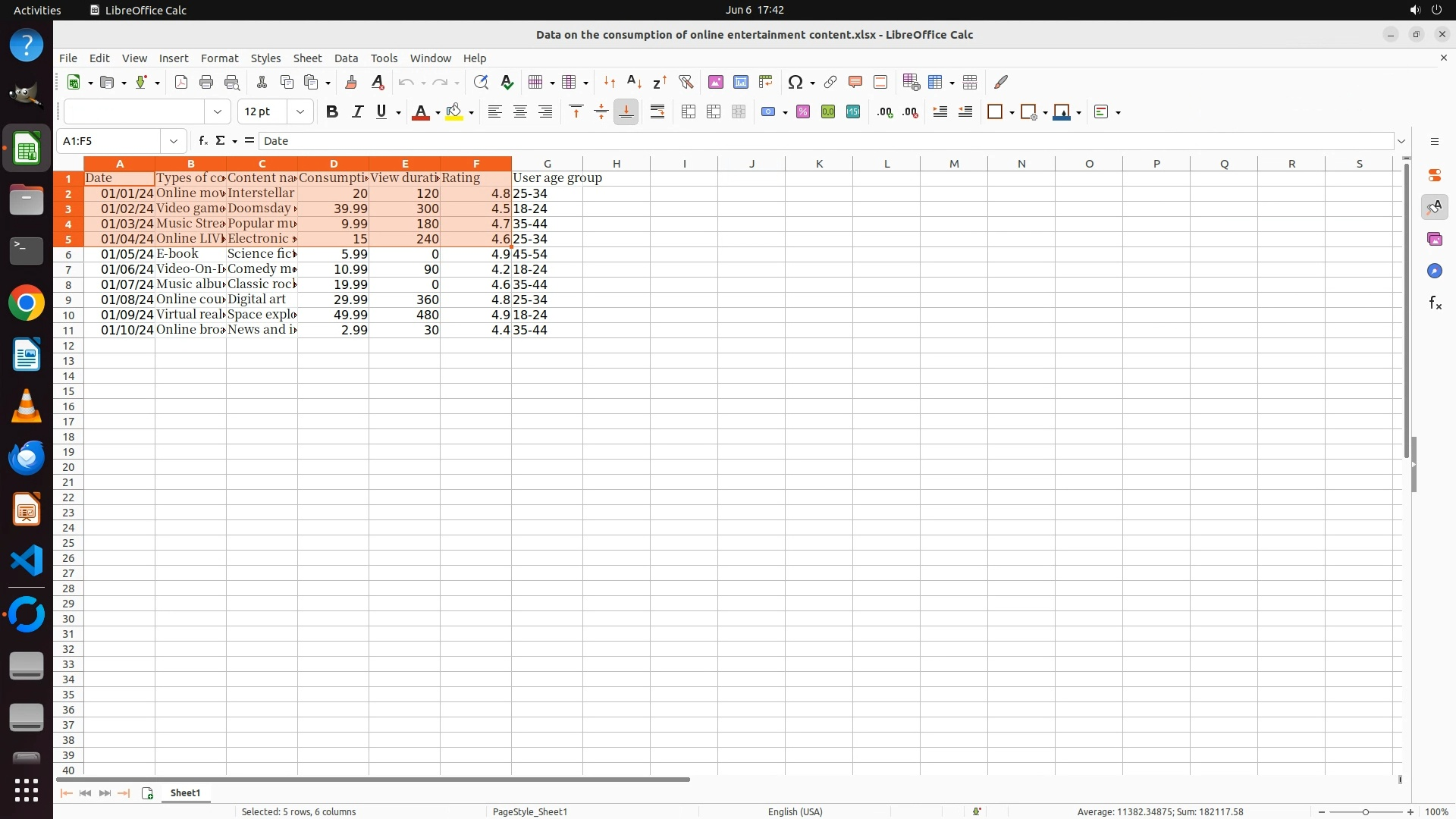Expand the font size dropdown

tap(300, 112)
